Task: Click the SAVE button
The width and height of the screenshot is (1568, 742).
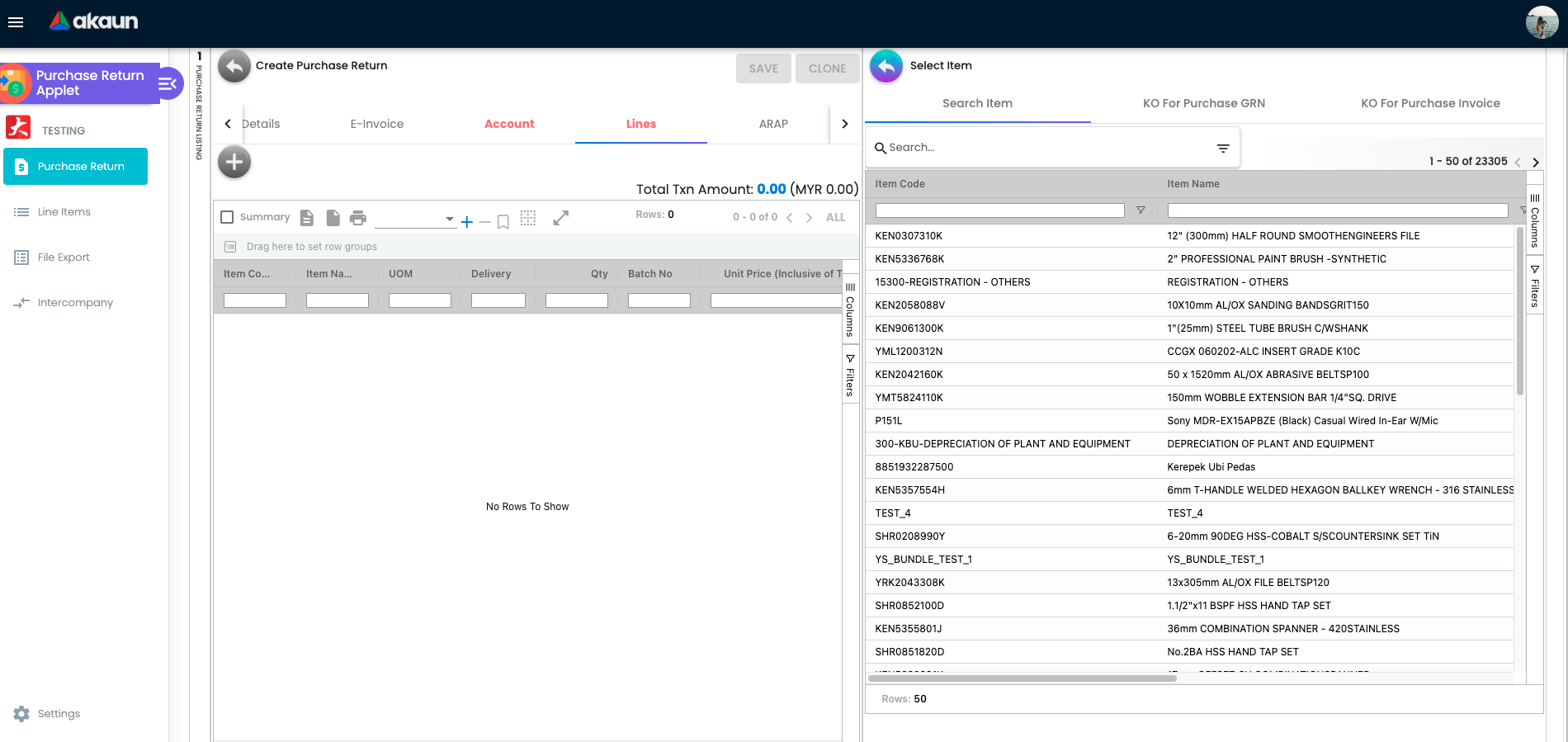Action: pos(763,69)
